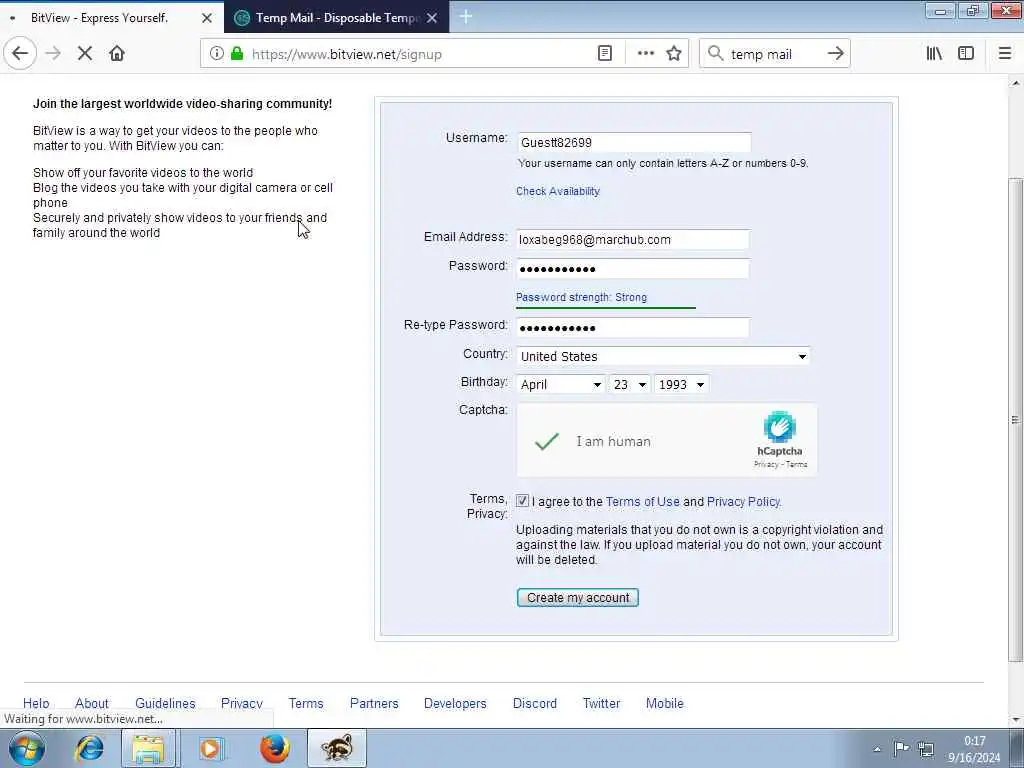Go back with the browser back arrow

tap(20, 54)
